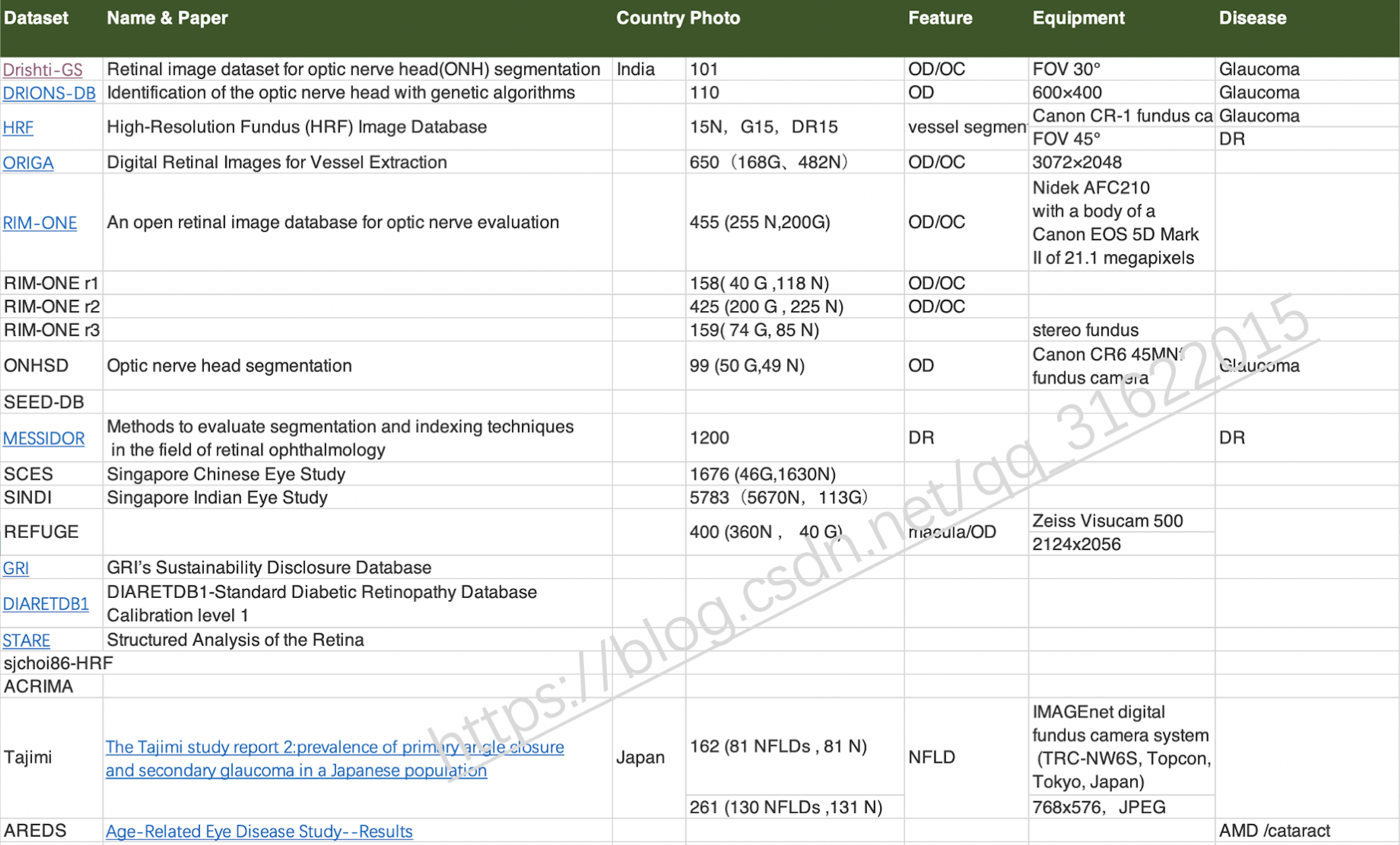This screenshot has height=845, width=1400.
Task: Select the 2124x2056 equipment cell
Action: (1121, 544)
